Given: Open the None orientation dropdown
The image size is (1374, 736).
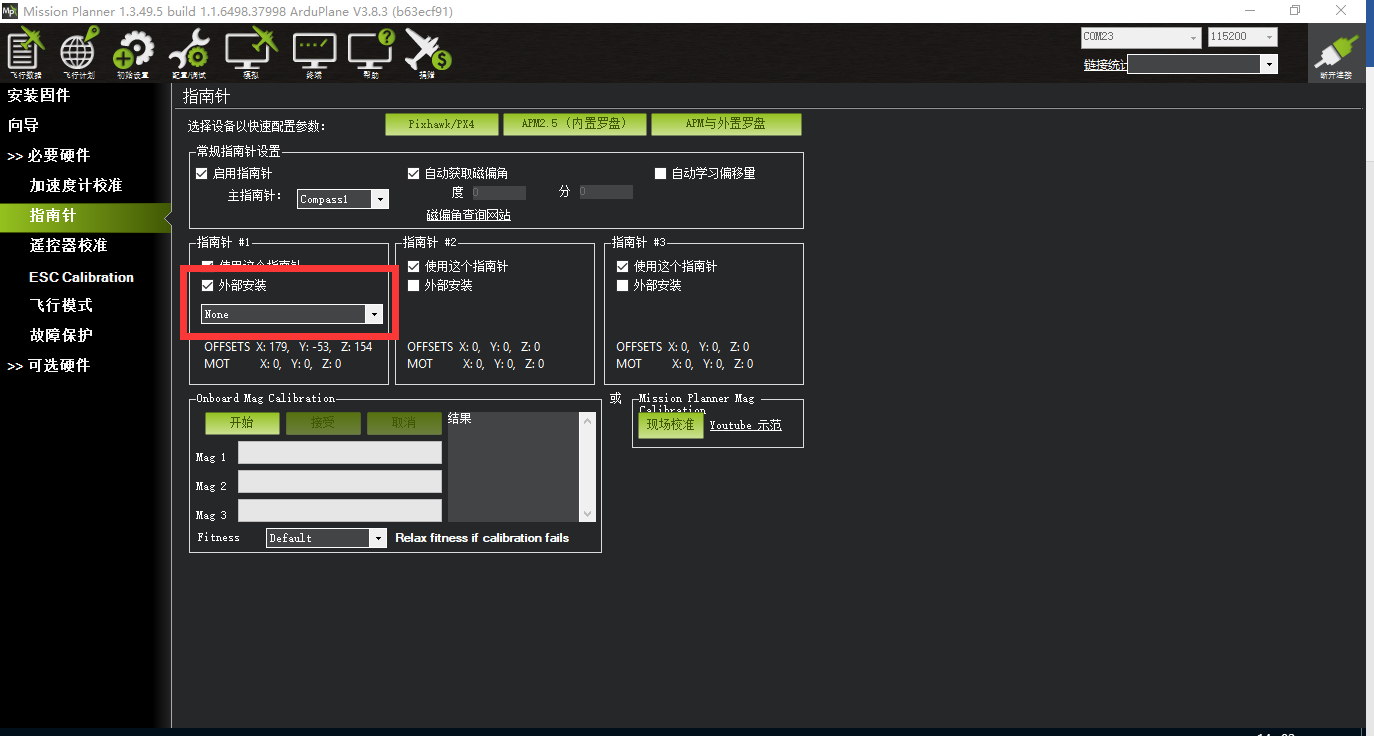Looking at the screenshot, I should (x=292, y=314).
